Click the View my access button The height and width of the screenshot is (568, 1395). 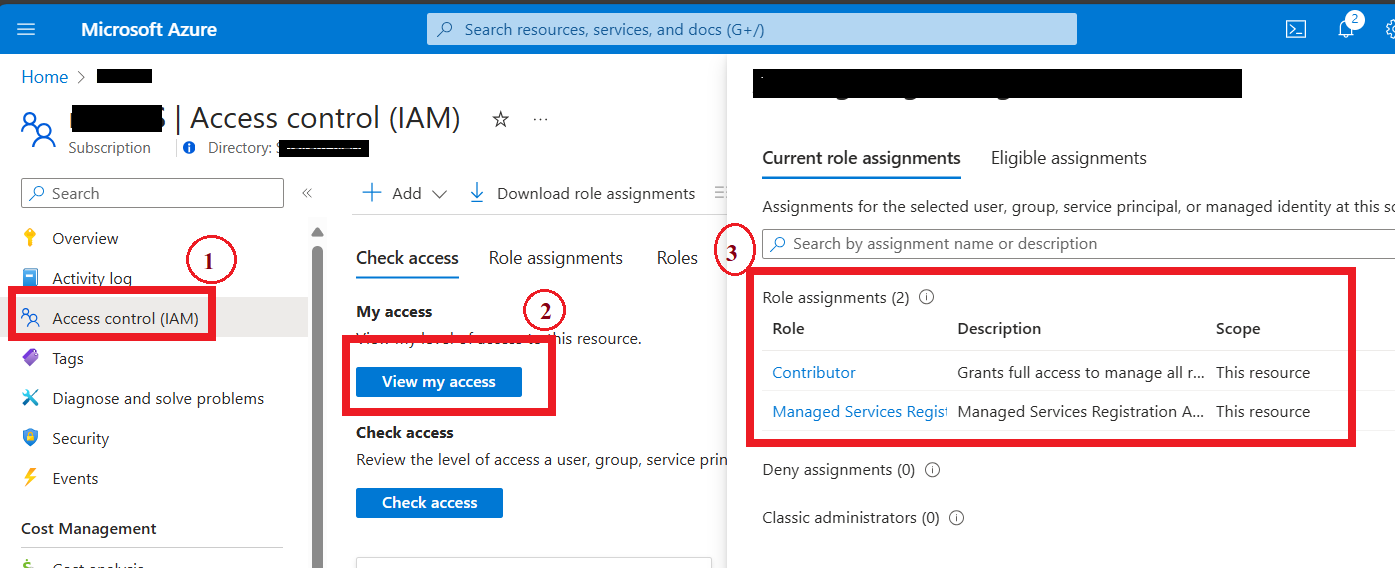(439, 381)
